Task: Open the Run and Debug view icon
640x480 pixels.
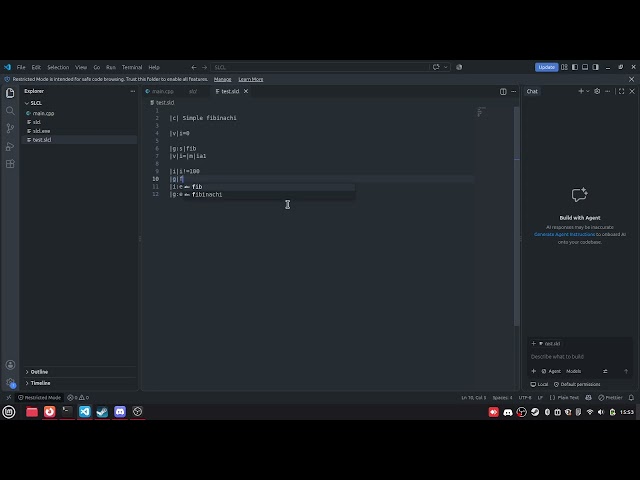Action: tap(10, 146)
